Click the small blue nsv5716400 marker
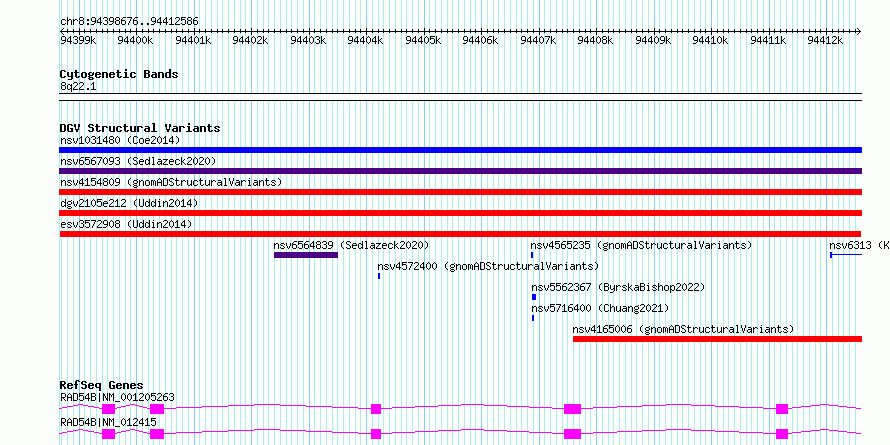 [533, 318]
